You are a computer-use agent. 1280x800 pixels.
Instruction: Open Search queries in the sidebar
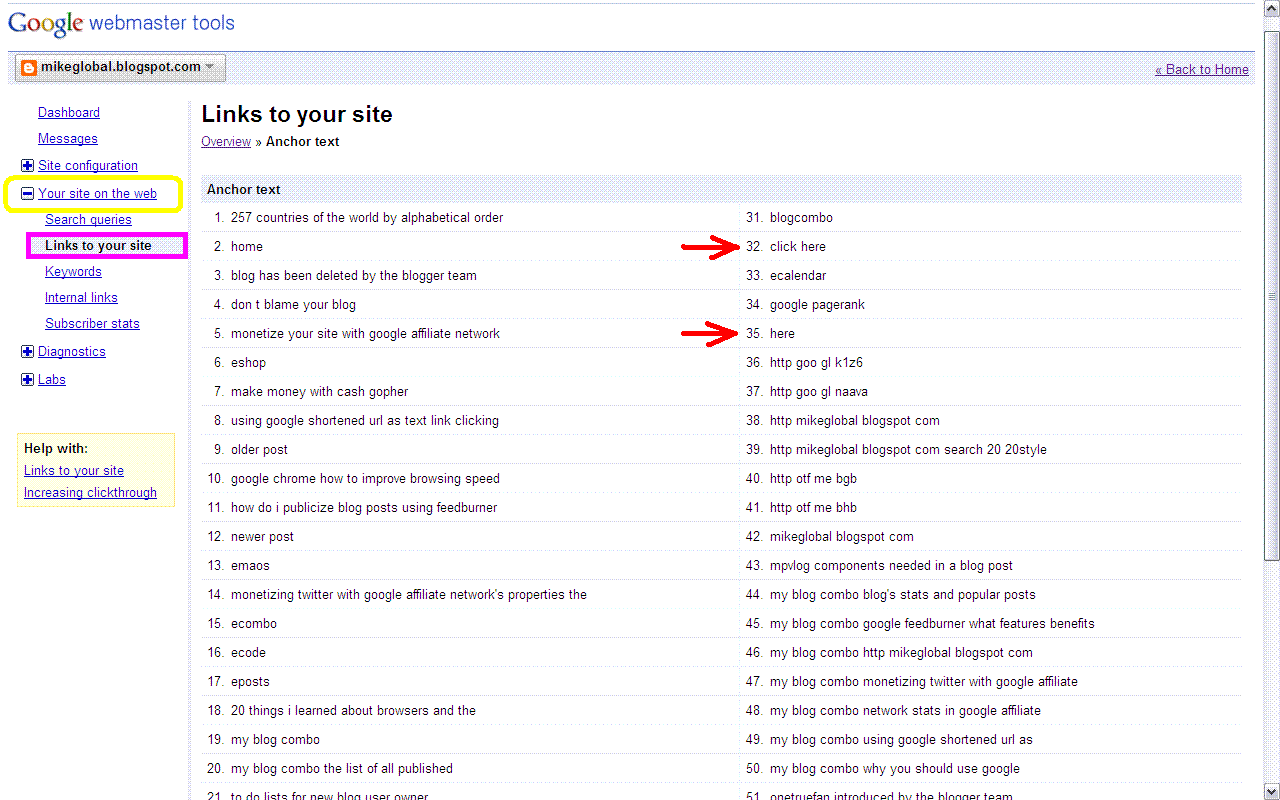(88, 220)
